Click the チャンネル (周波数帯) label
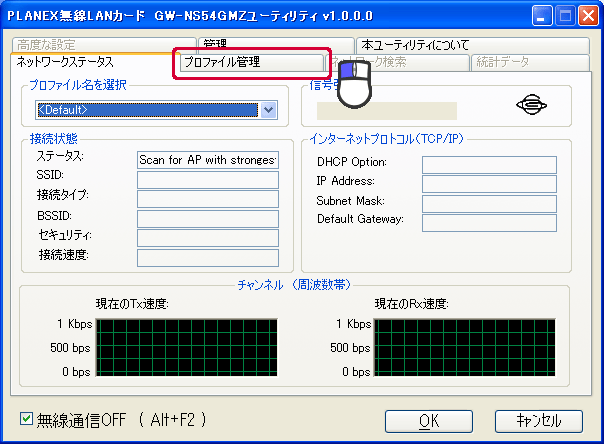604x444 pixels. (x=294, y=285)
